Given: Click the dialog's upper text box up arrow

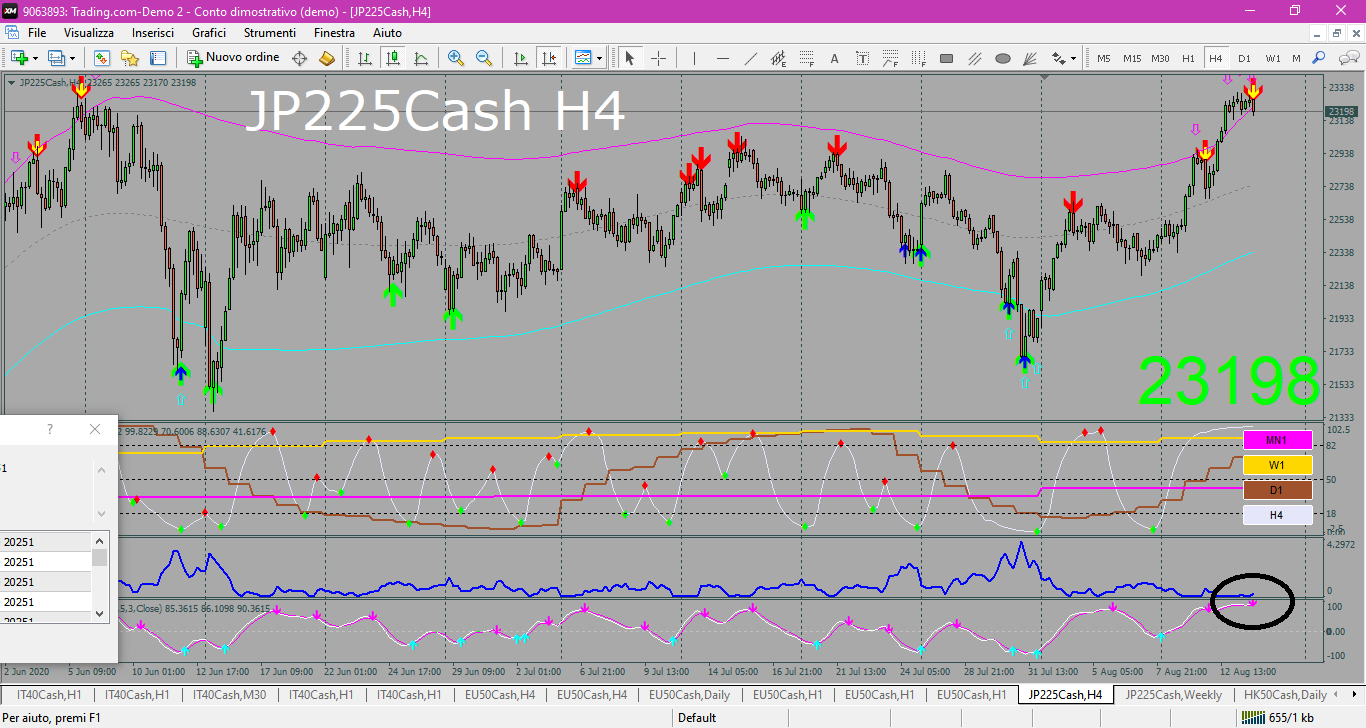Looking at the screenshot, I should coord(101,468).
